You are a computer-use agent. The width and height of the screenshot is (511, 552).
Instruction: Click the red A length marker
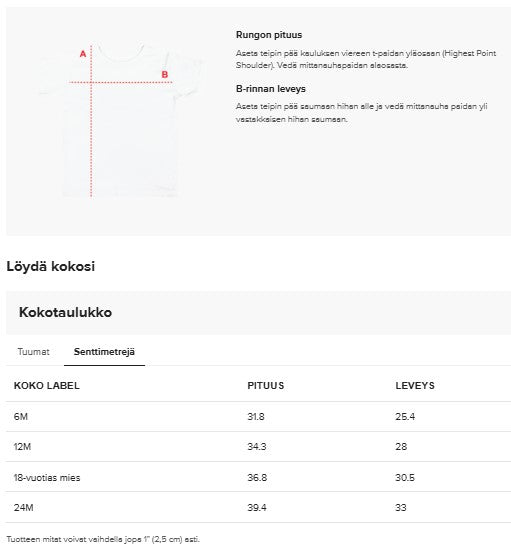tap(83, 54)
